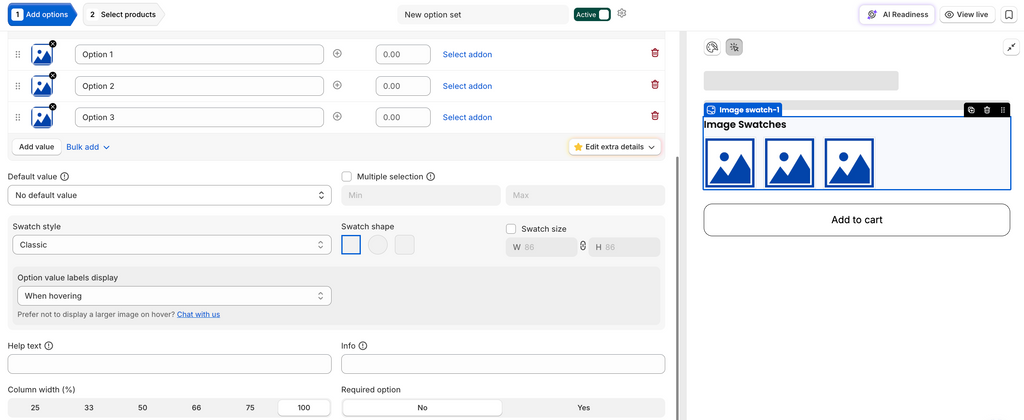Delete Image swatch-1 element in preview
Screen dimensions: 1024x420
pos(987,110)
